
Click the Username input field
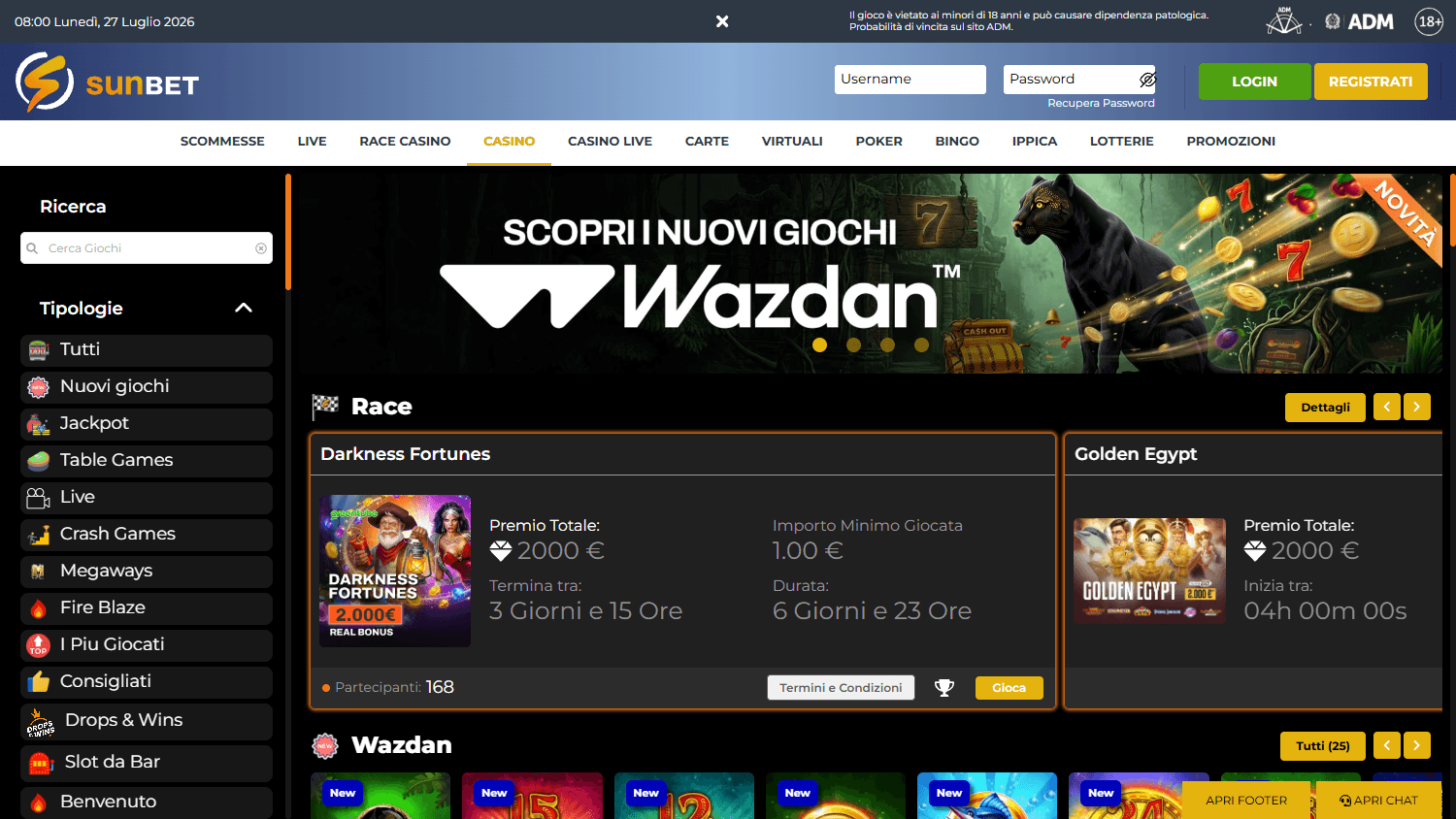(x=910, y=80)
